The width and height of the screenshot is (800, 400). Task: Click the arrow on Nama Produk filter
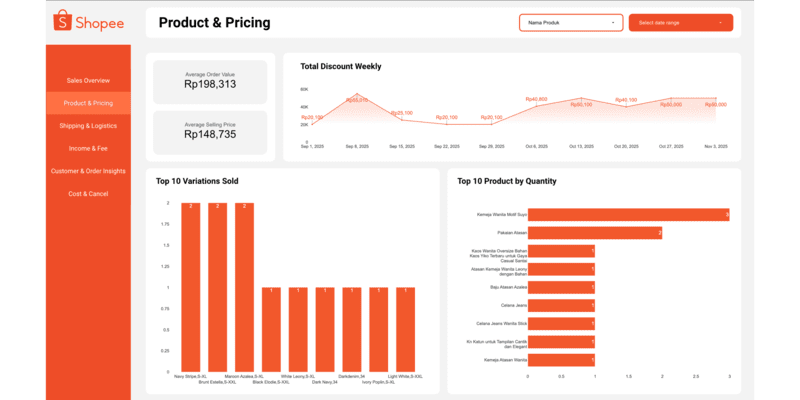pyautogui.click(x=612, y=22)
